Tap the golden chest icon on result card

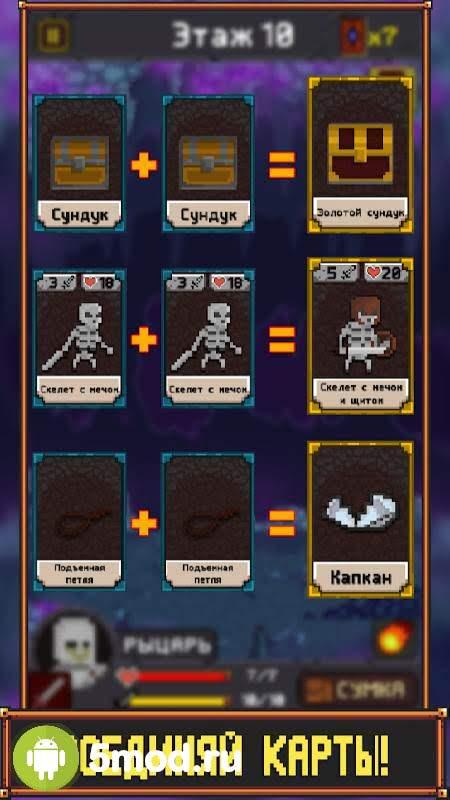coord(360,153)
